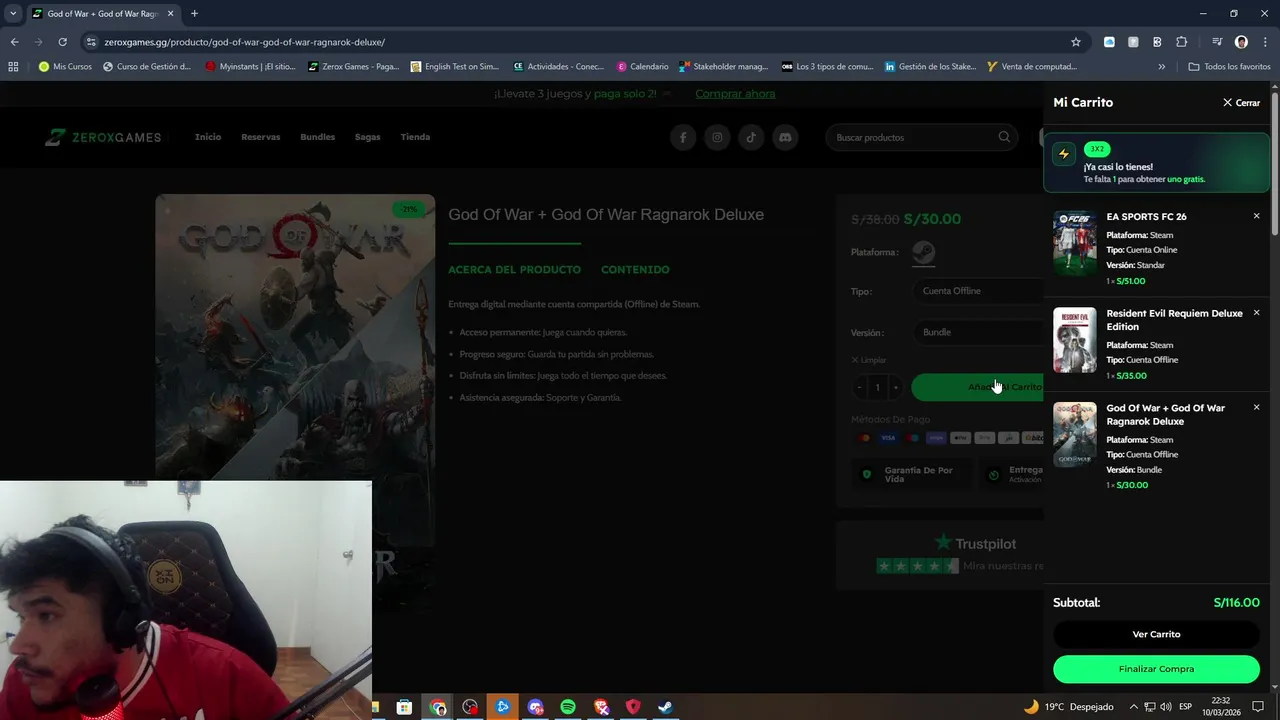Screen dimensions: 1280x720
Task: Open the Chrome apps grid icon
Action: point(13,67)
